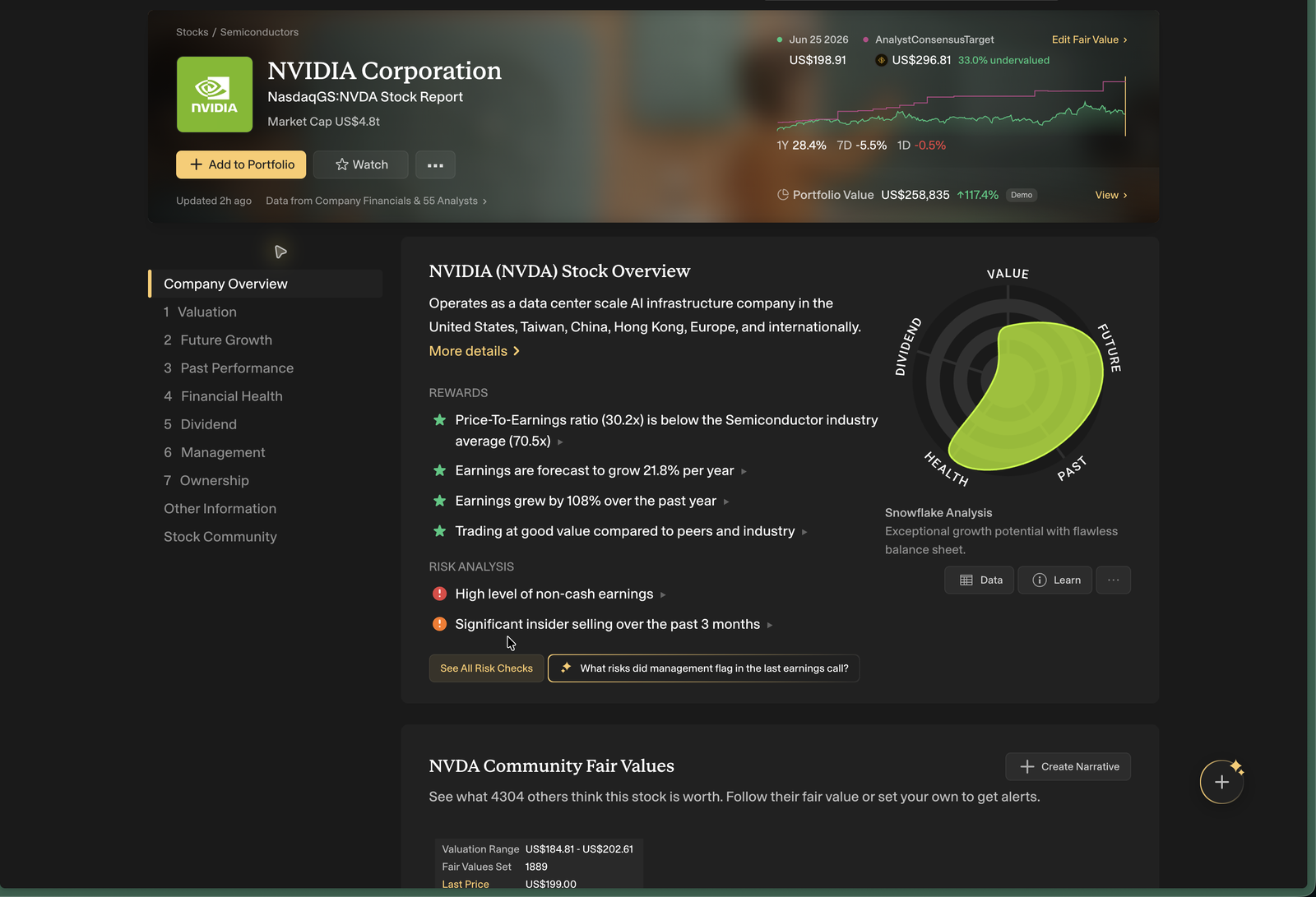Select Company Overview in sidebar
The image size is (1316, 897).
pyautogui.click(x=266, y=284)
